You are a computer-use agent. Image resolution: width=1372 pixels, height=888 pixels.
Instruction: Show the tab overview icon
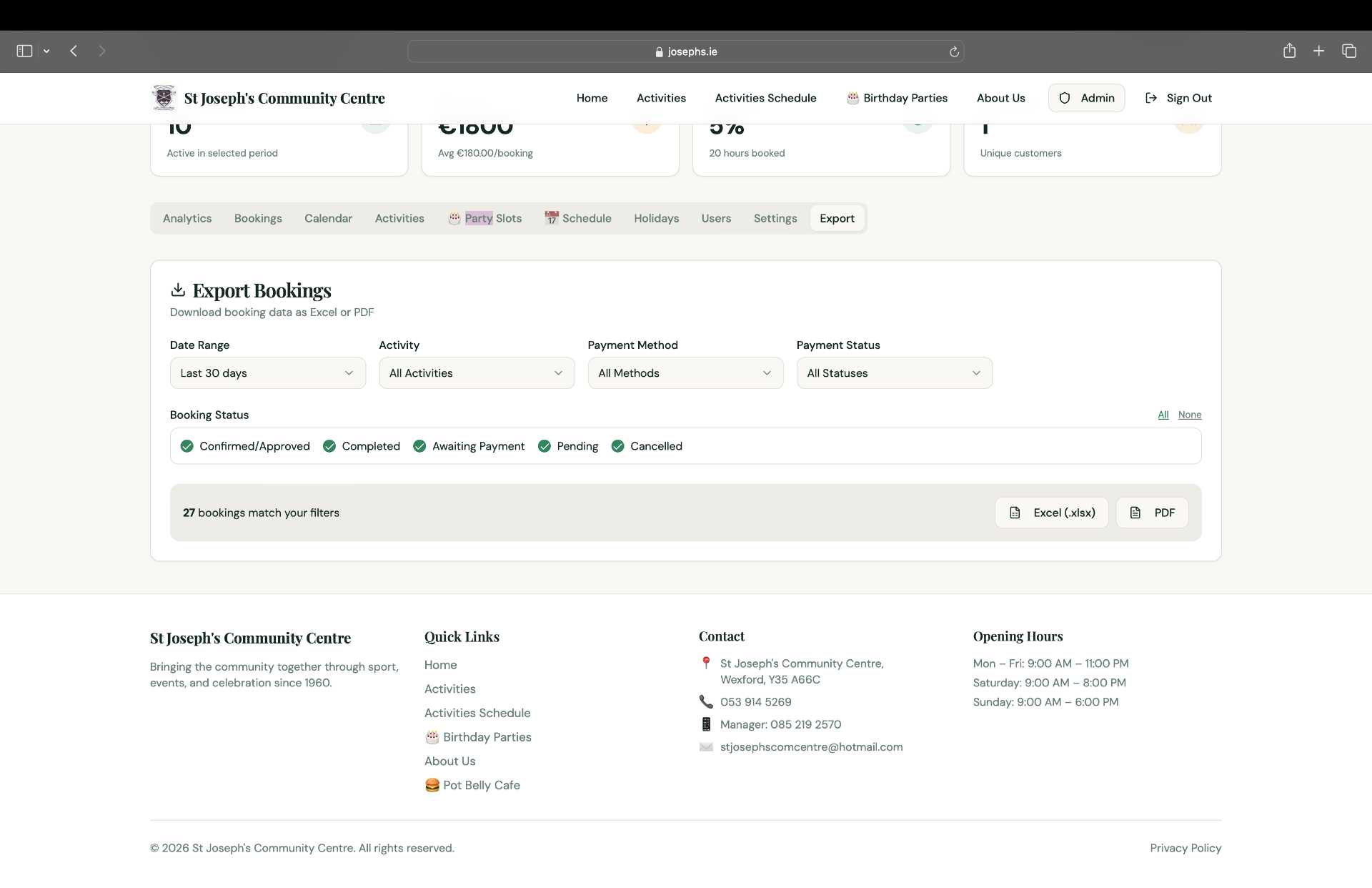coord(1349,51)
